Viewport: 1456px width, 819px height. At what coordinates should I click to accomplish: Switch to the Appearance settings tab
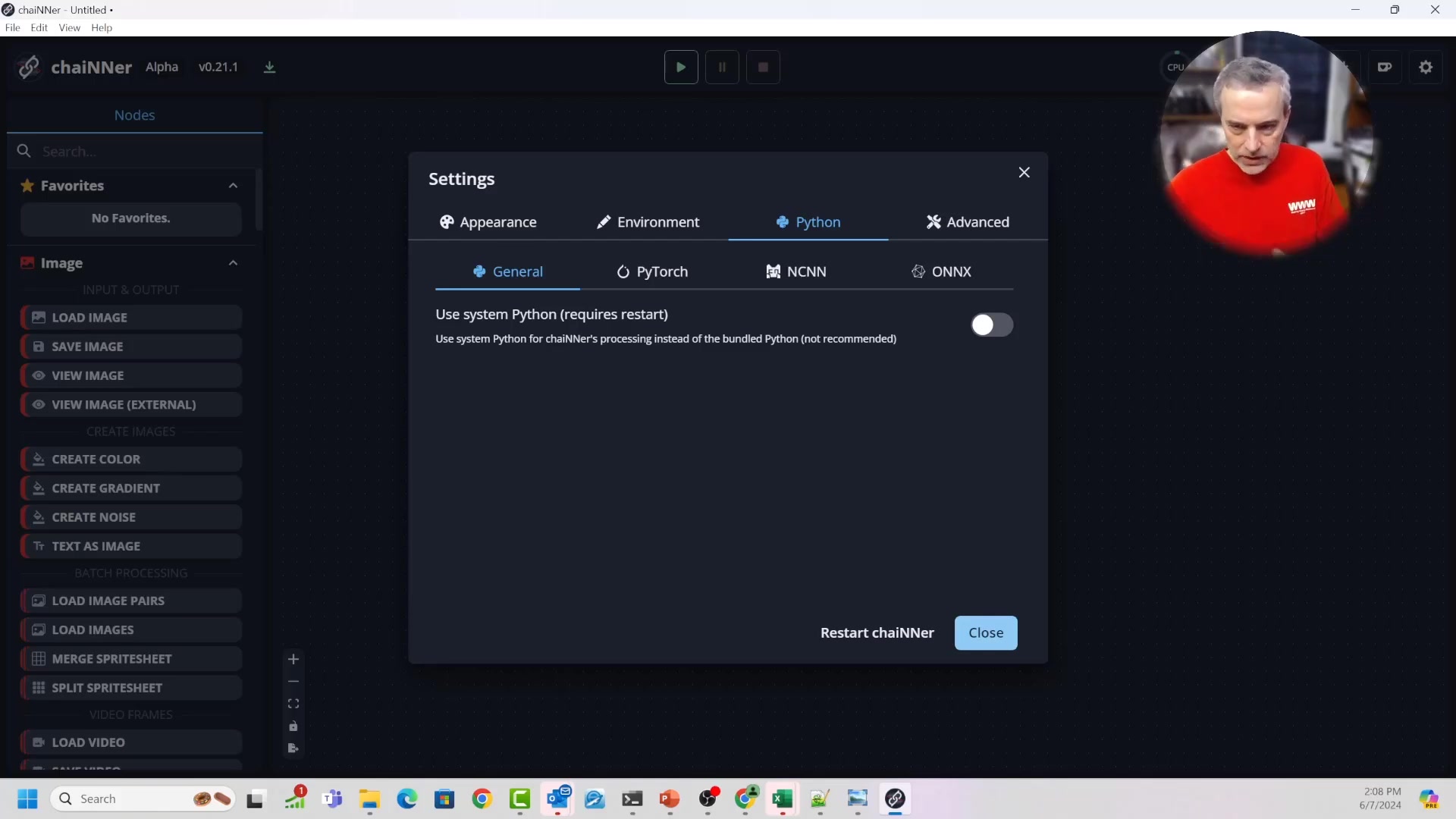488,221
